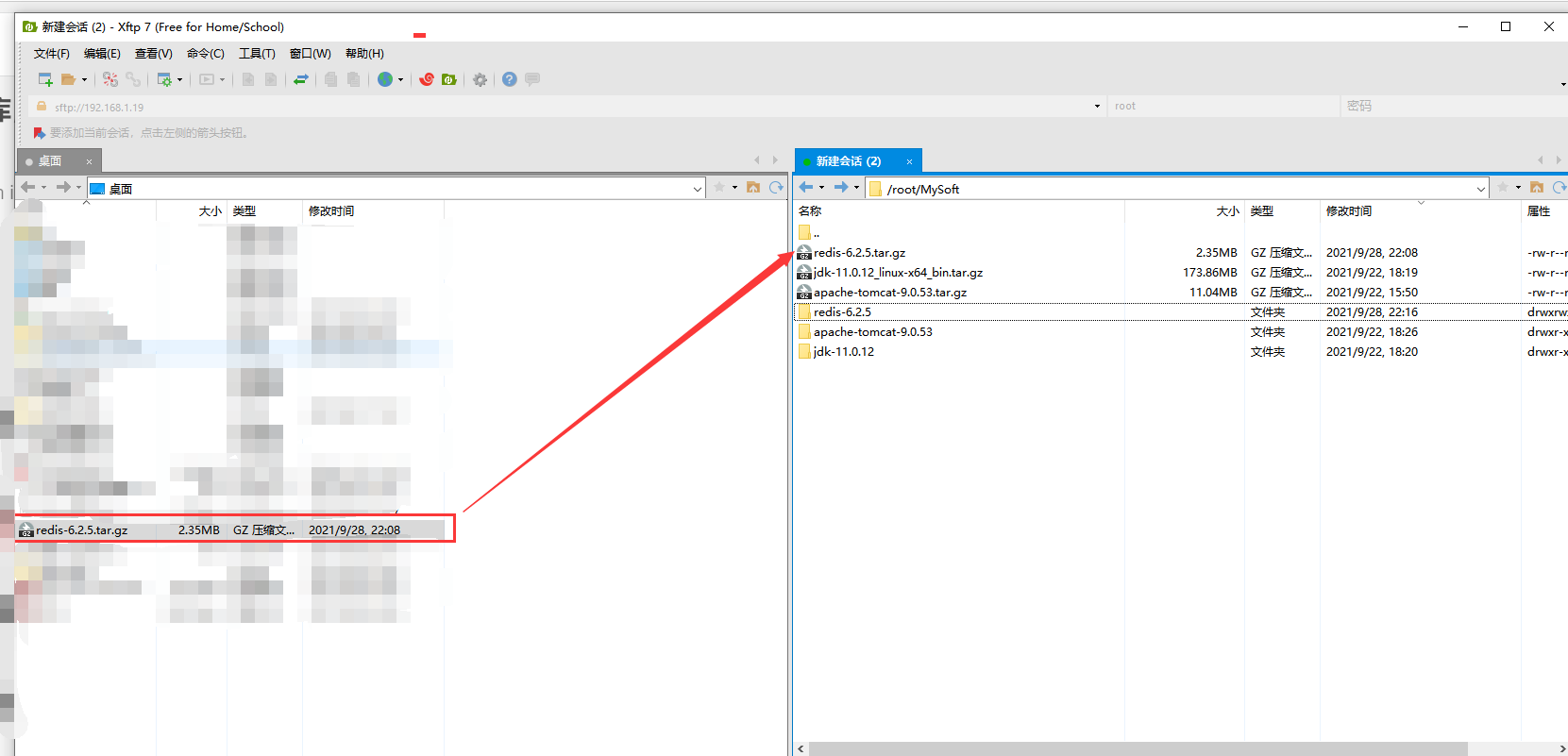Click the session properties window-gear icon
The image size is (1568, 756).
pos(164,79)
